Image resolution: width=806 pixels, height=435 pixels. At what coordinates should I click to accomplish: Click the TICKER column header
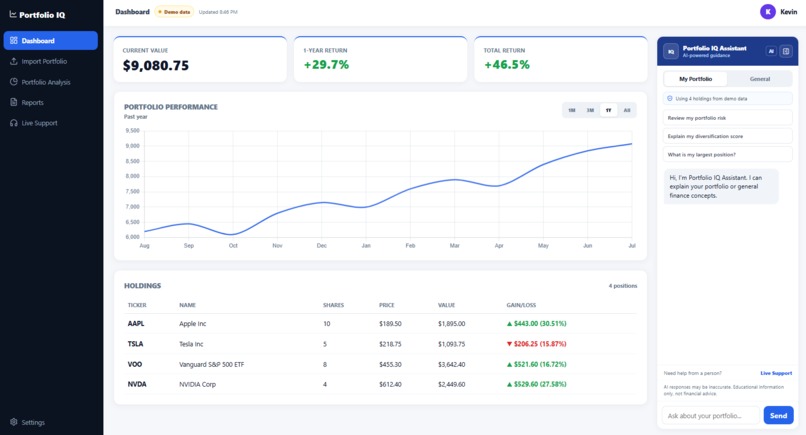point(137,305)
